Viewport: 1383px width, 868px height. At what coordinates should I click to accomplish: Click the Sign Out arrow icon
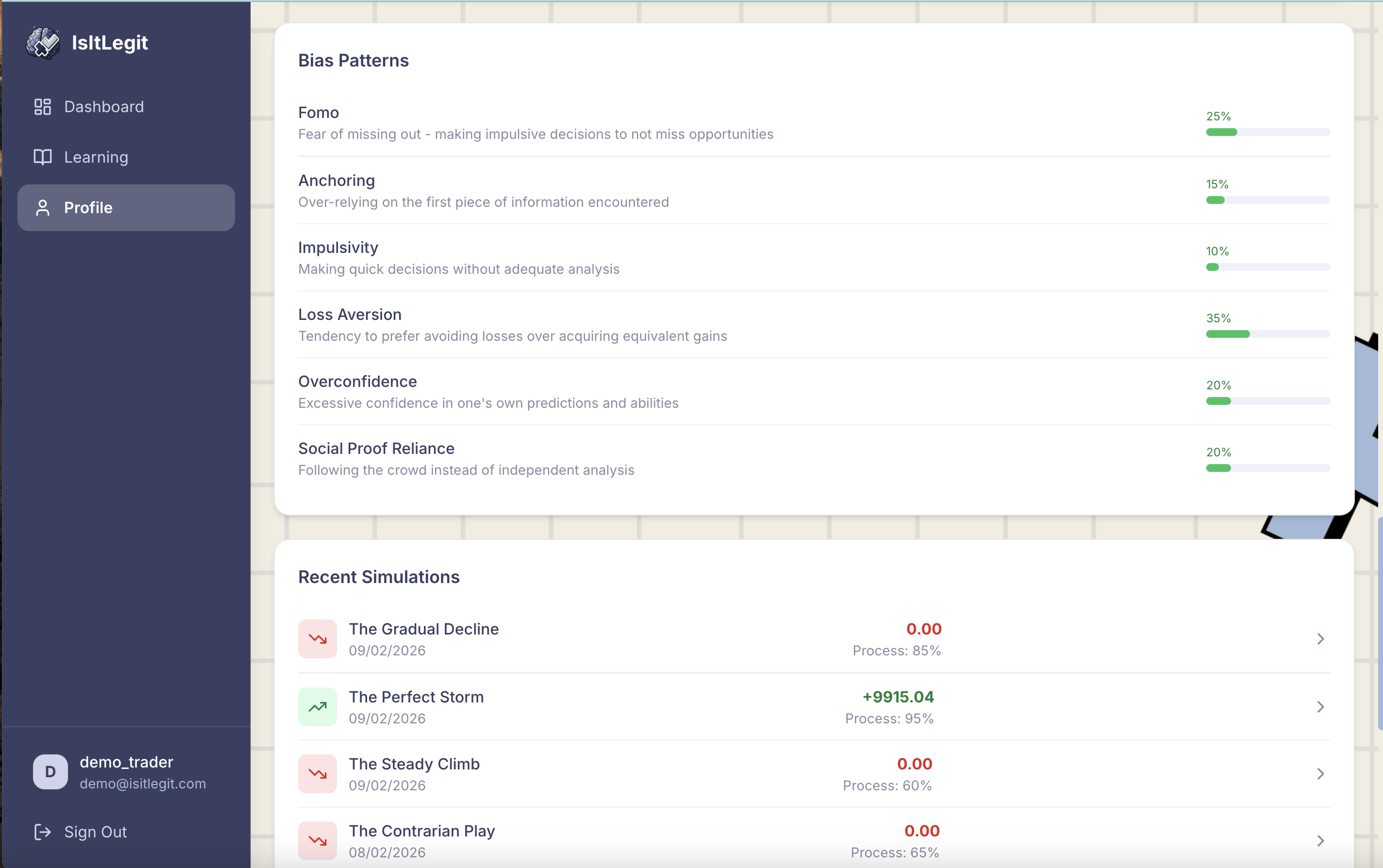click(x=42, y=832)
